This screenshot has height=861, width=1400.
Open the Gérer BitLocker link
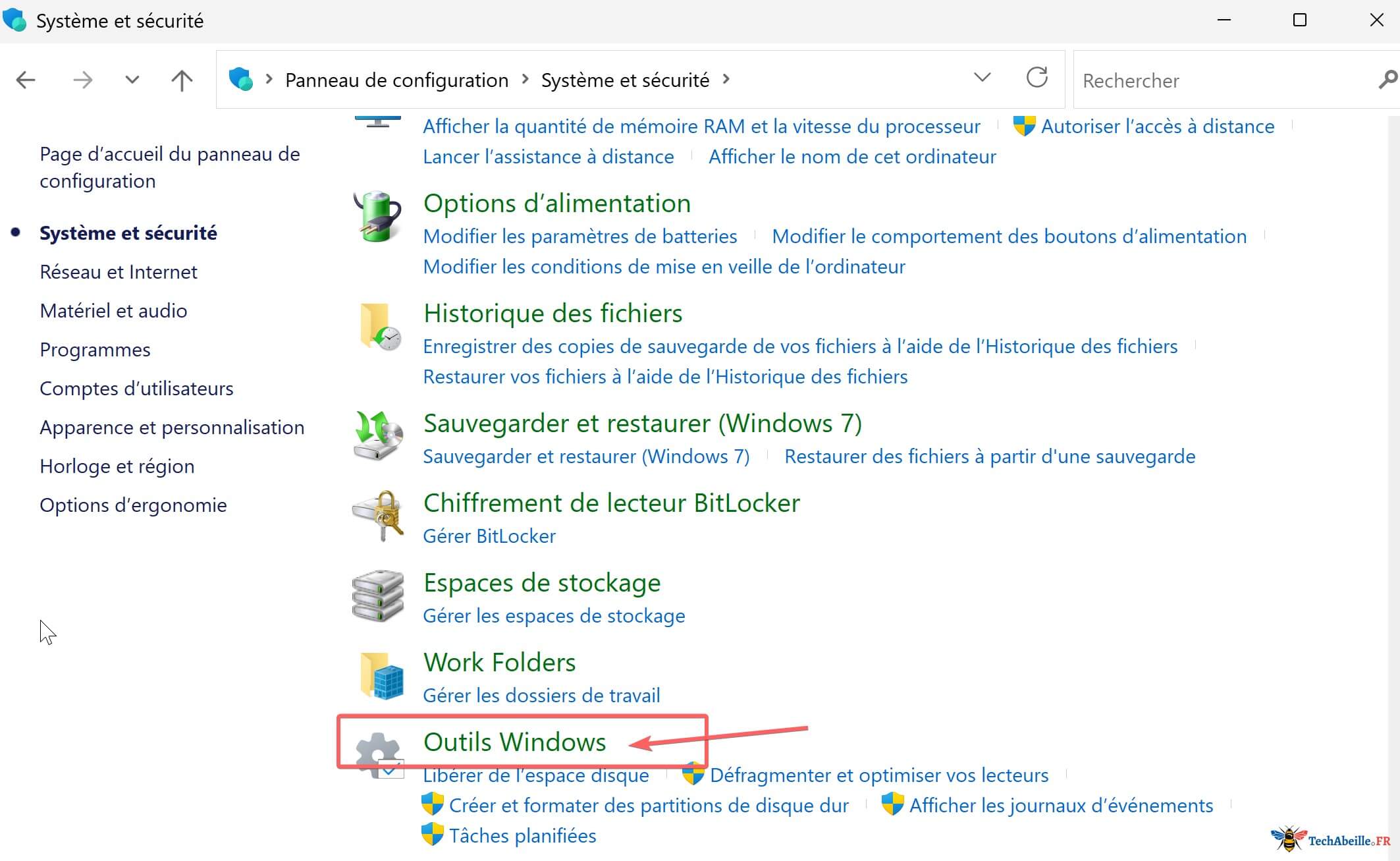489,536
